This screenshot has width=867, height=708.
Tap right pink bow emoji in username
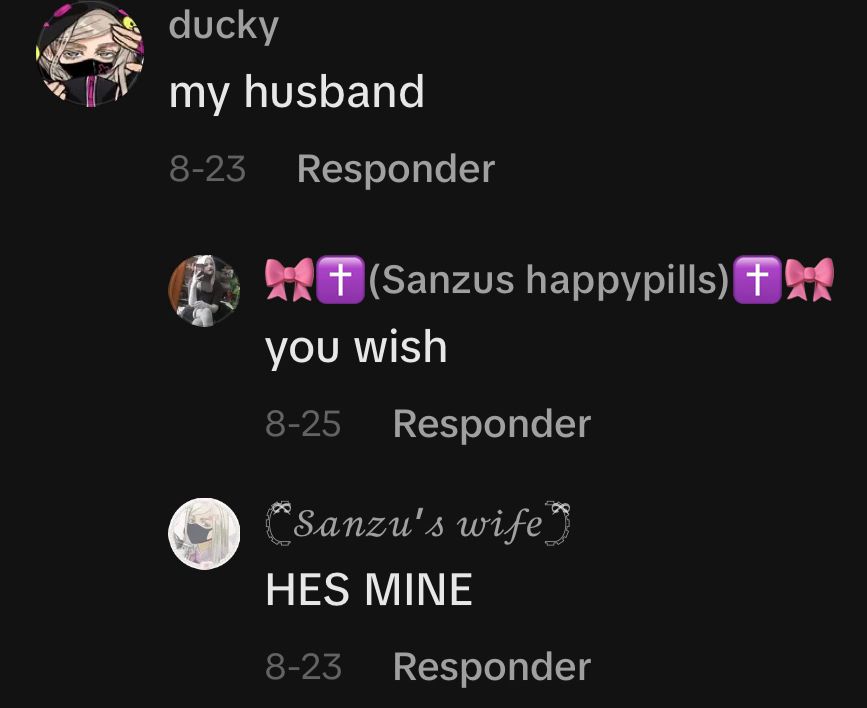809,279
